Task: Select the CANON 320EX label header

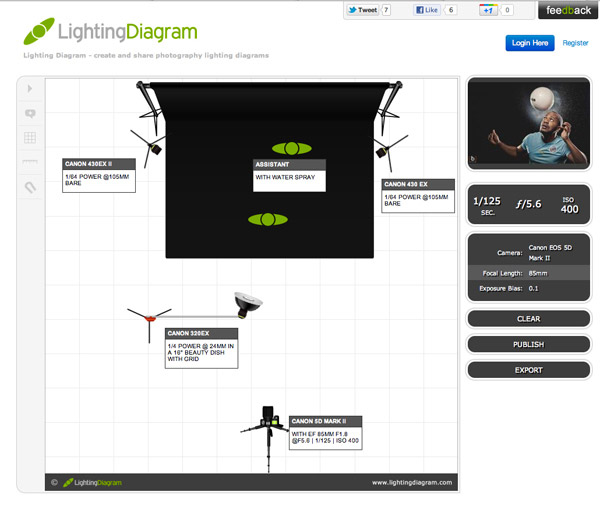Action: pyautogui.click(x=201, y=333)
